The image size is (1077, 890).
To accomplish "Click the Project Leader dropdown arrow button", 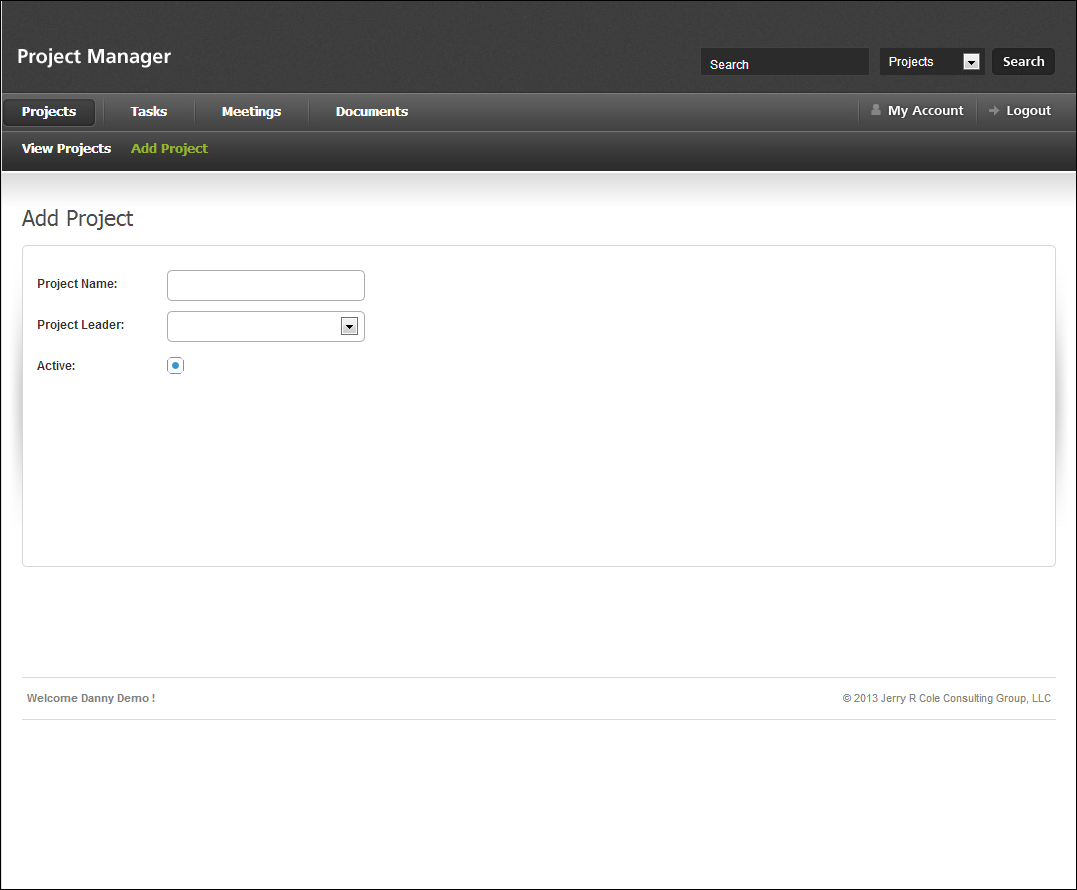I will (349, 326).
